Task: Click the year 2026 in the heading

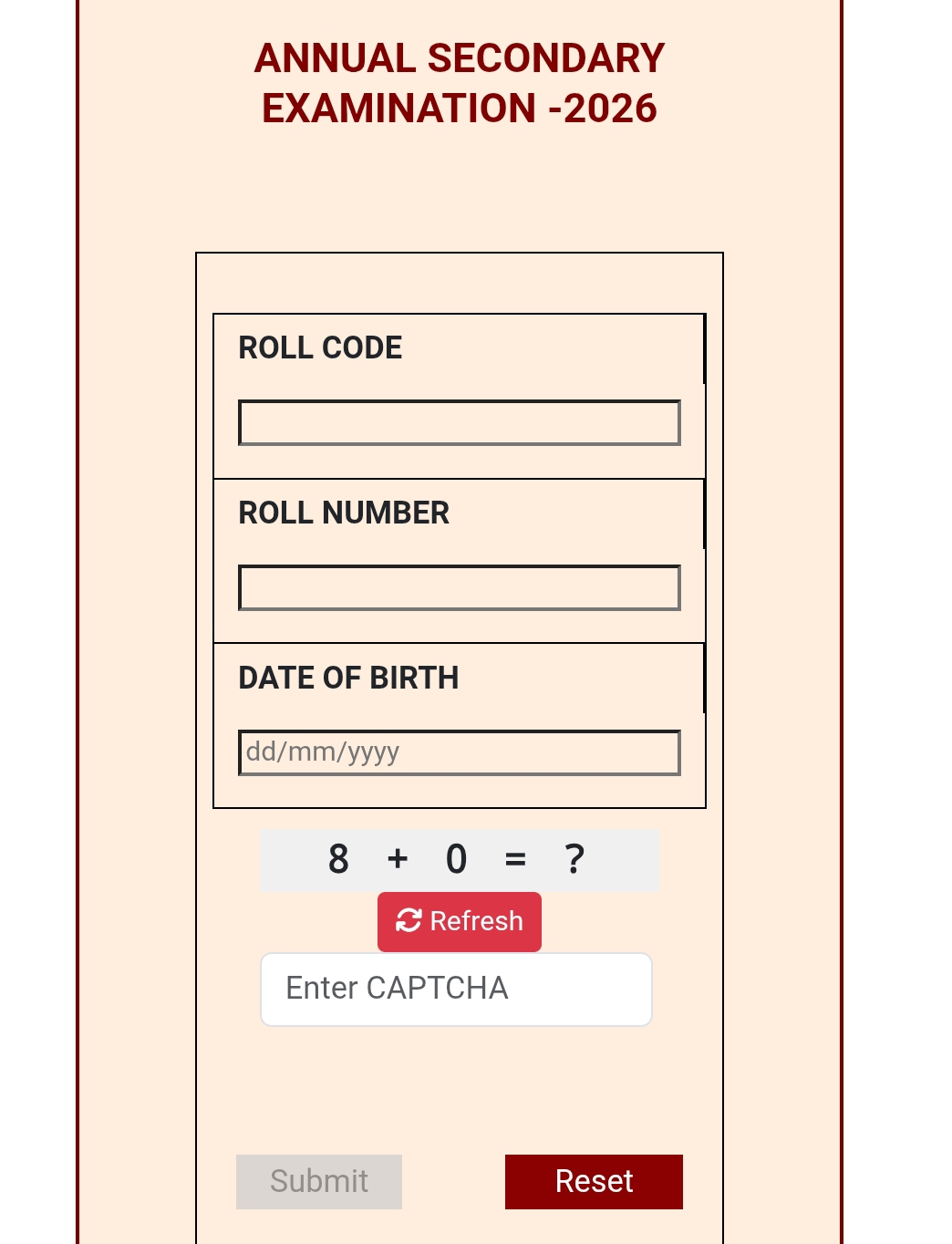Action: (610, 109)
